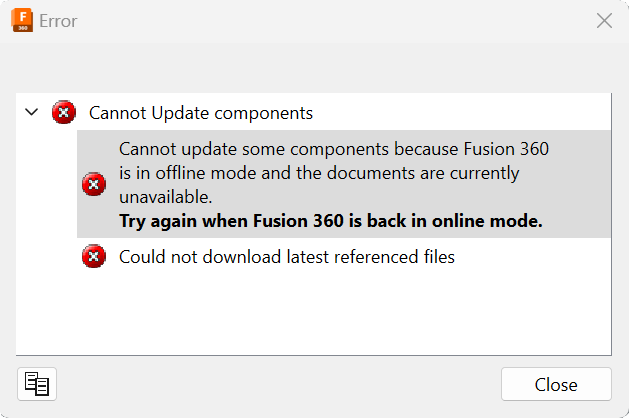
Task: Click the copy-to-clipboard icon button at bottom left
Action: 37,384
